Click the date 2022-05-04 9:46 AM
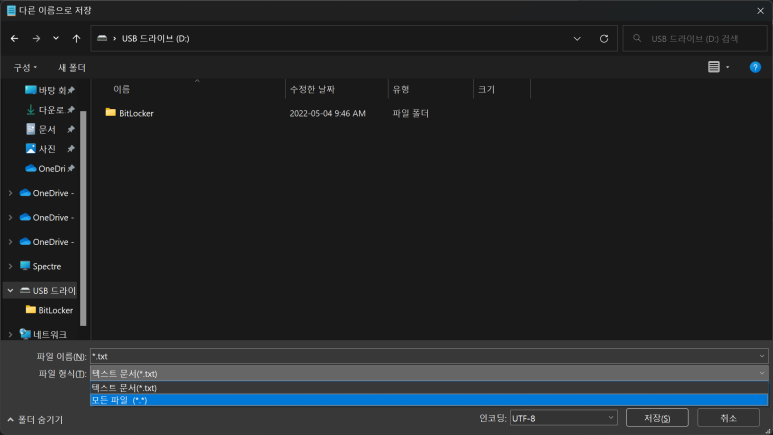The width and height of the screenshot is (773, 435). pos(327,113)
